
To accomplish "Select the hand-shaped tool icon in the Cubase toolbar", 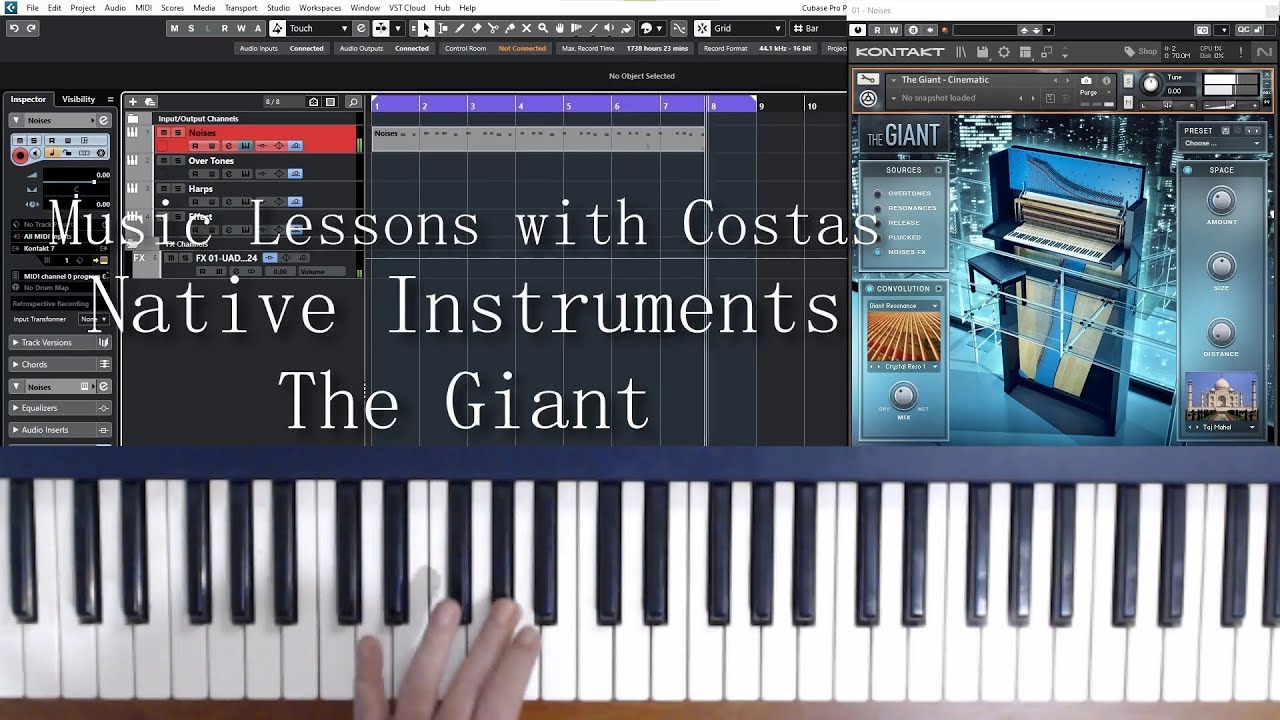I will (x=560, y=28).
